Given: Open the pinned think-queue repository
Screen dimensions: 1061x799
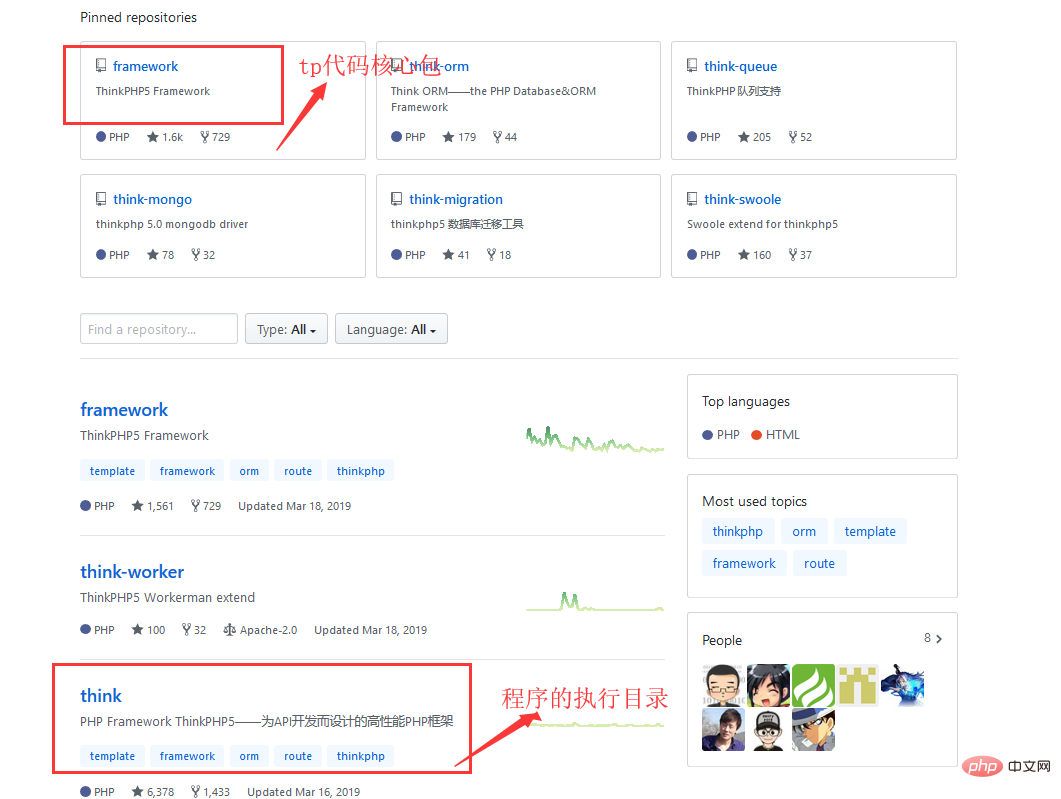Looking at the screenshot, I should (x=740, y=66).
